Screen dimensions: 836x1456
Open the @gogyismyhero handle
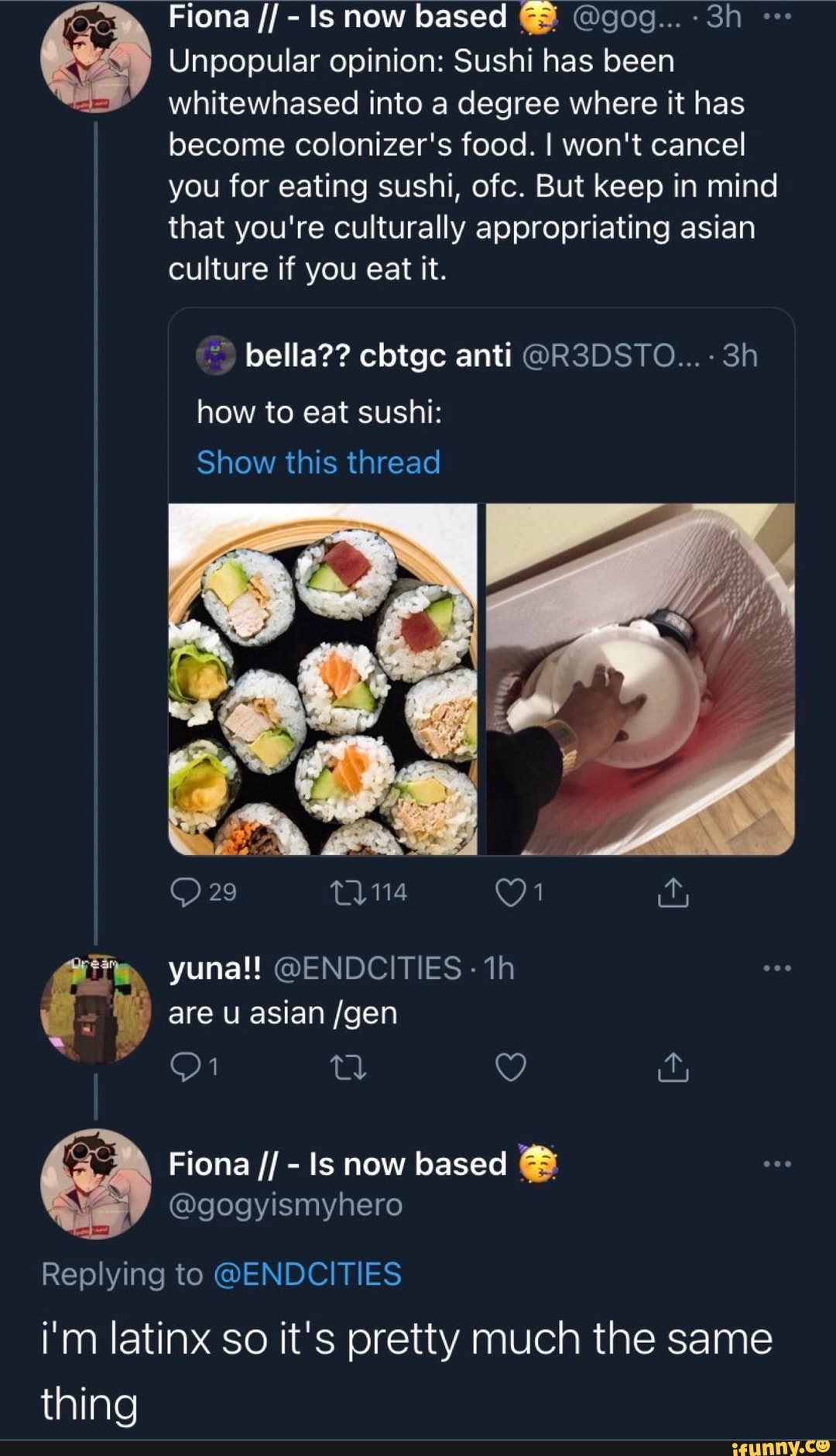click(x=285, y=1205)
